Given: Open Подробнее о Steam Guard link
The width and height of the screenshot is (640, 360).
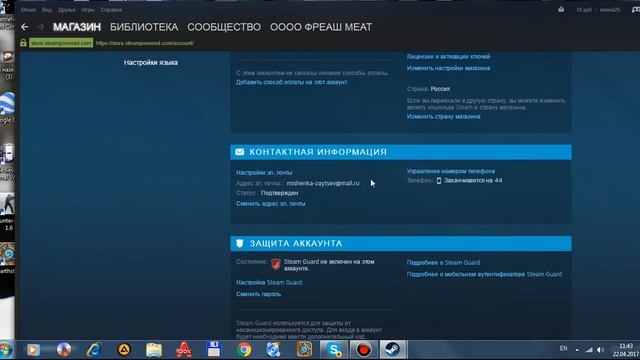Looking at the screenshot, I should 443,262.
